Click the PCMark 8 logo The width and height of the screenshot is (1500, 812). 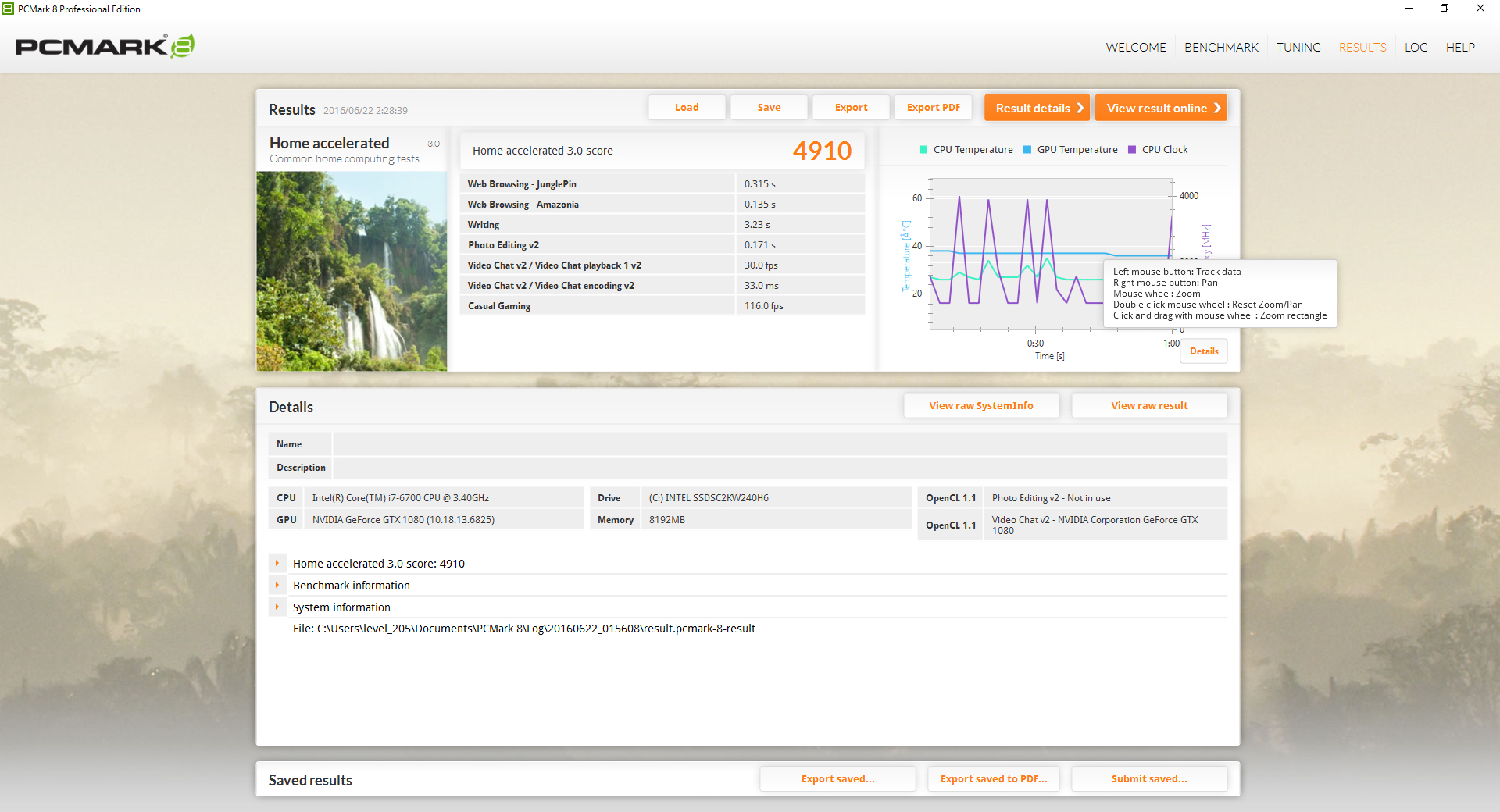point(105,47)
